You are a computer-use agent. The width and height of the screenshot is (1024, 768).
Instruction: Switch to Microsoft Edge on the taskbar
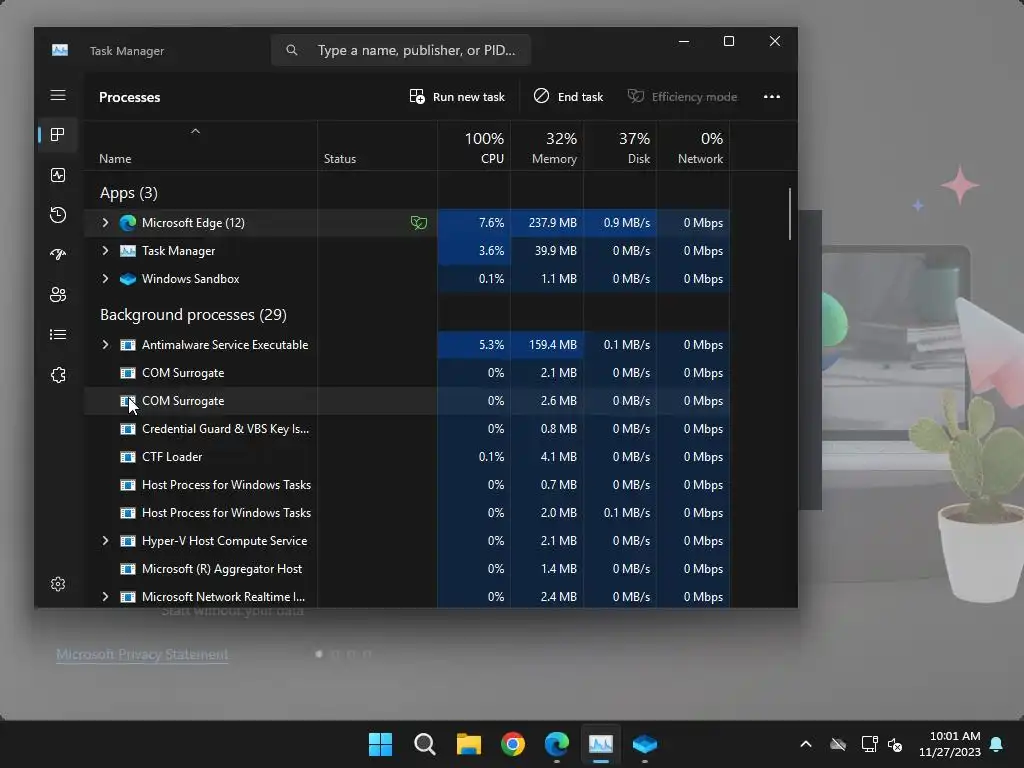(x=556, y=744)
